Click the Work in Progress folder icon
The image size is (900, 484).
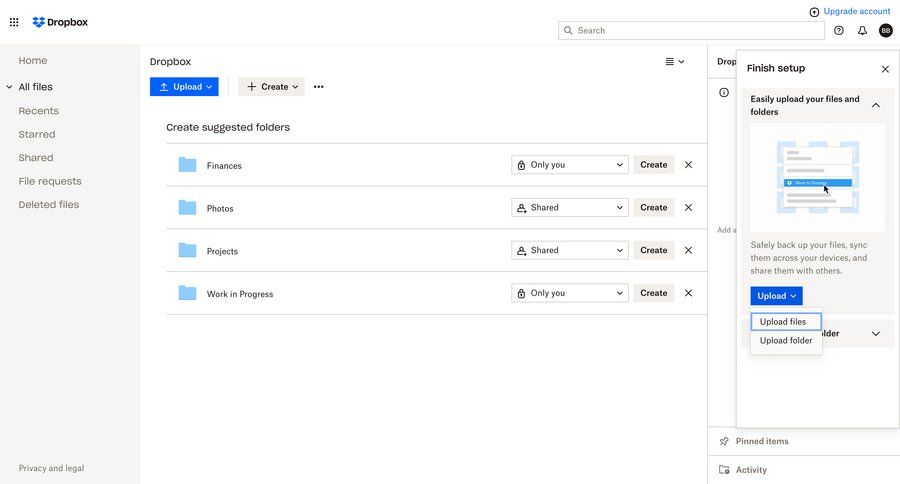(x=187, y=293)
